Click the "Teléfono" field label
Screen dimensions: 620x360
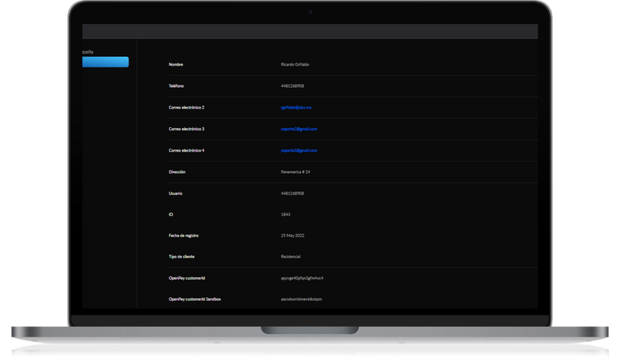tap(176, 86)
